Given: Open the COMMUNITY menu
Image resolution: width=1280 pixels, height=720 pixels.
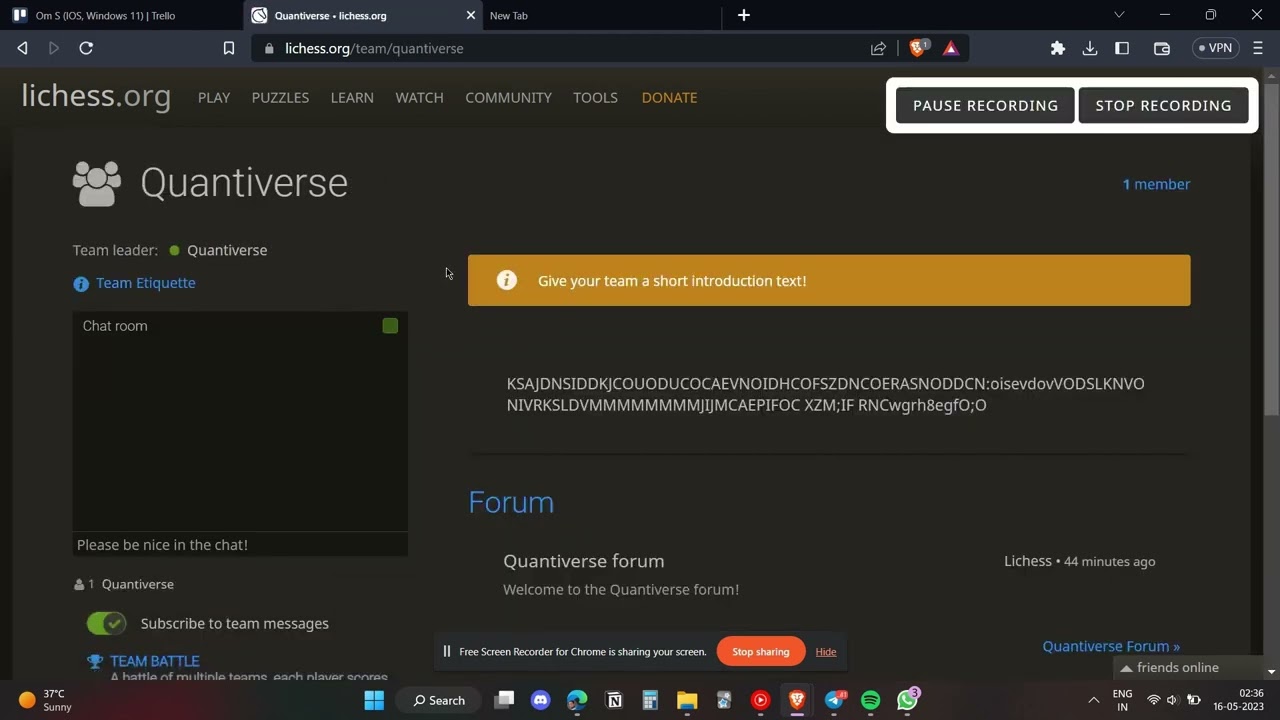Looking at the screenshot, I should pos(508,97).
